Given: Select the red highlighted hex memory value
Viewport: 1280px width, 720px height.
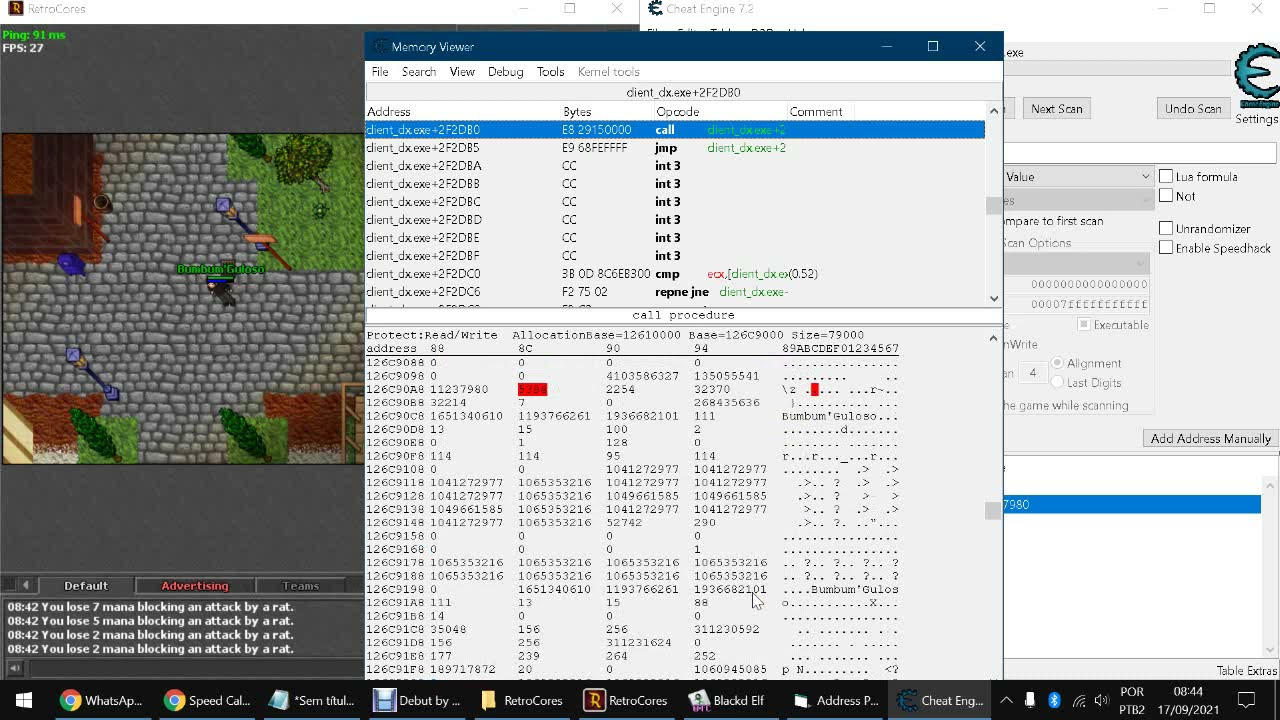Looking at the screenshot, I should (532, 389).
